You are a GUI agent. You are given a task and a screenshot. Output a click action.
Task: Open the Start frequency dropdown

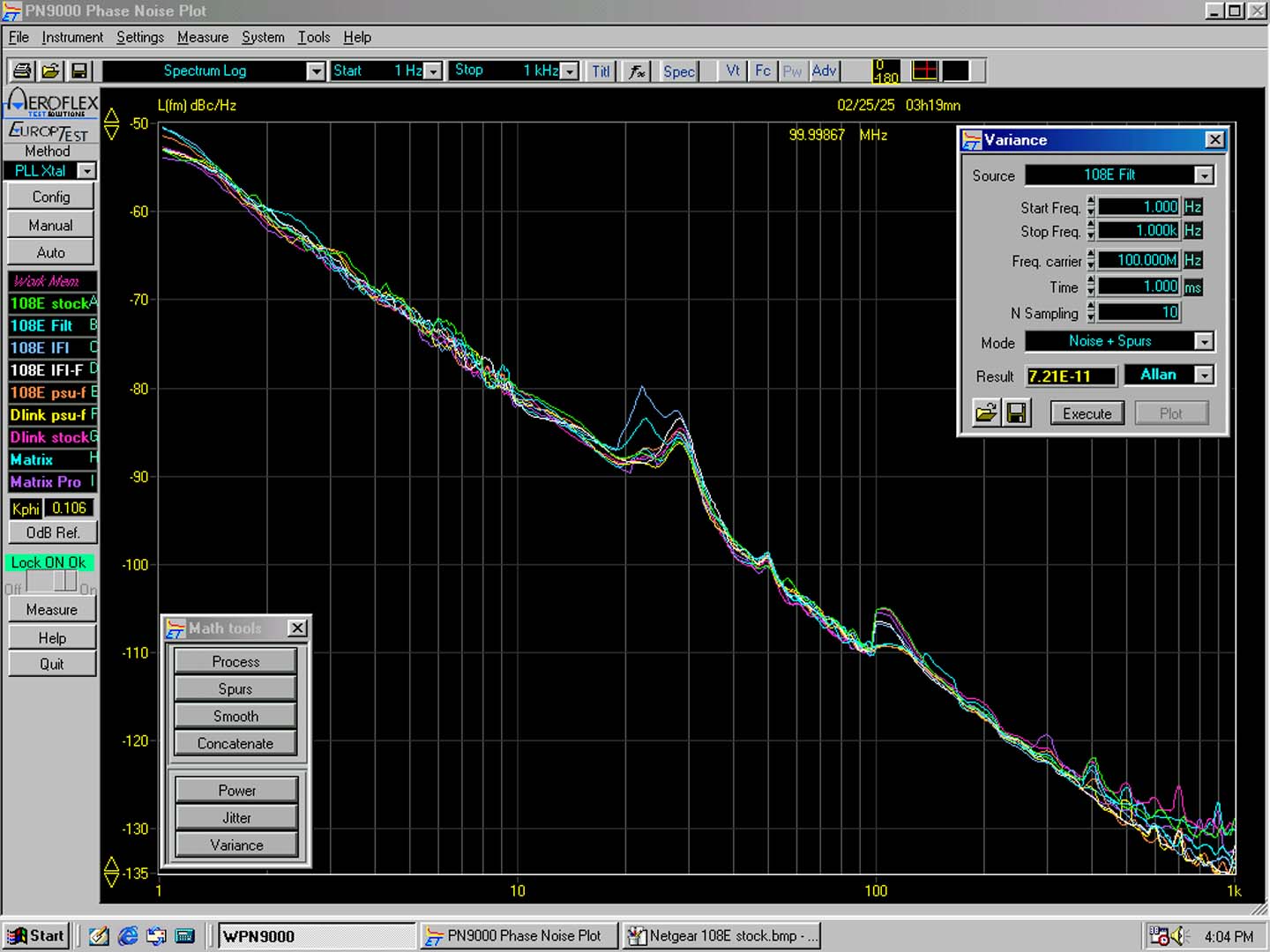pyautogui.click(x=432, y=71)
